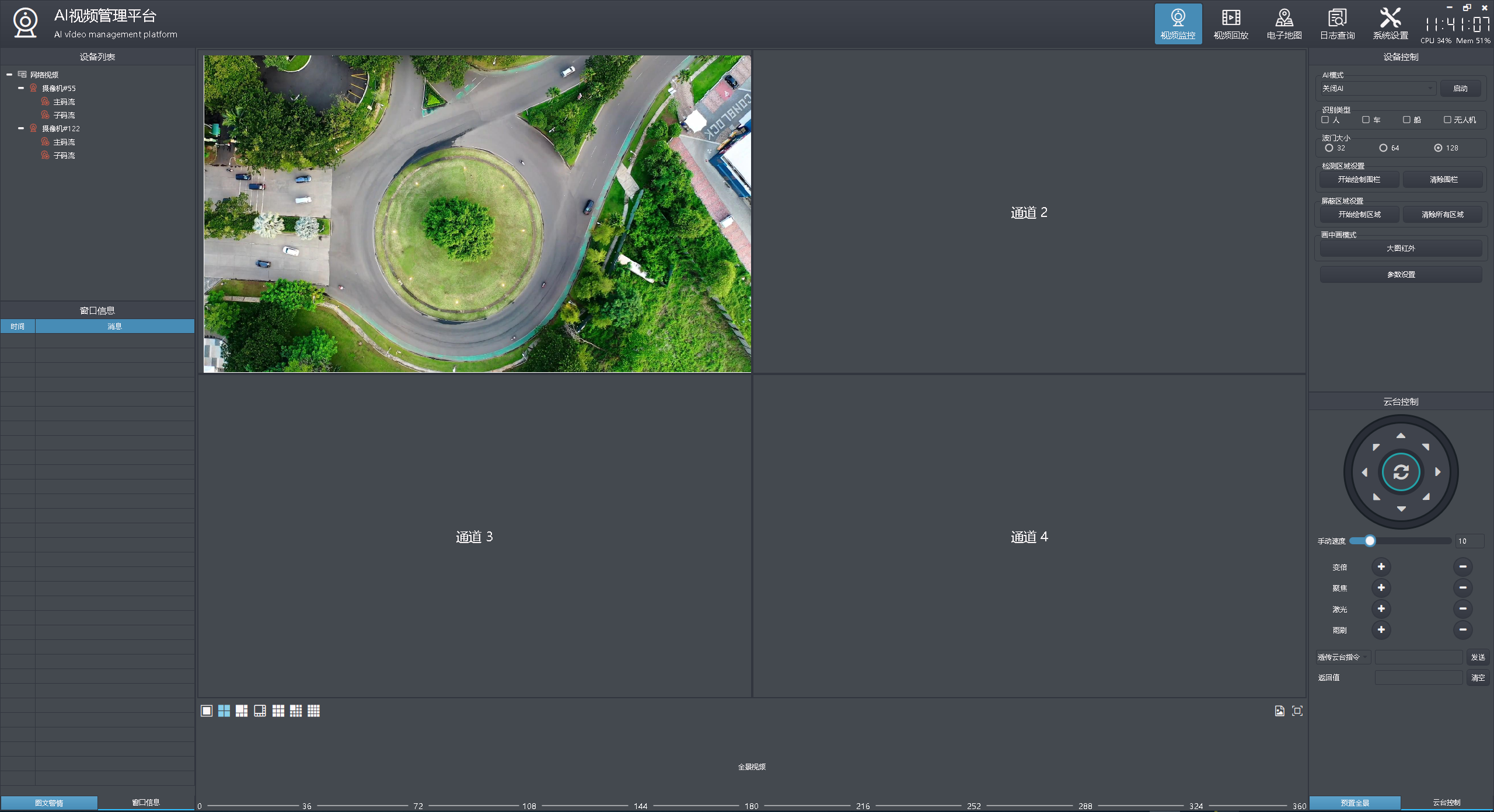1494x812 pixels.
Task: Click the fullscreen icon below video grid
Action: 1297,710
